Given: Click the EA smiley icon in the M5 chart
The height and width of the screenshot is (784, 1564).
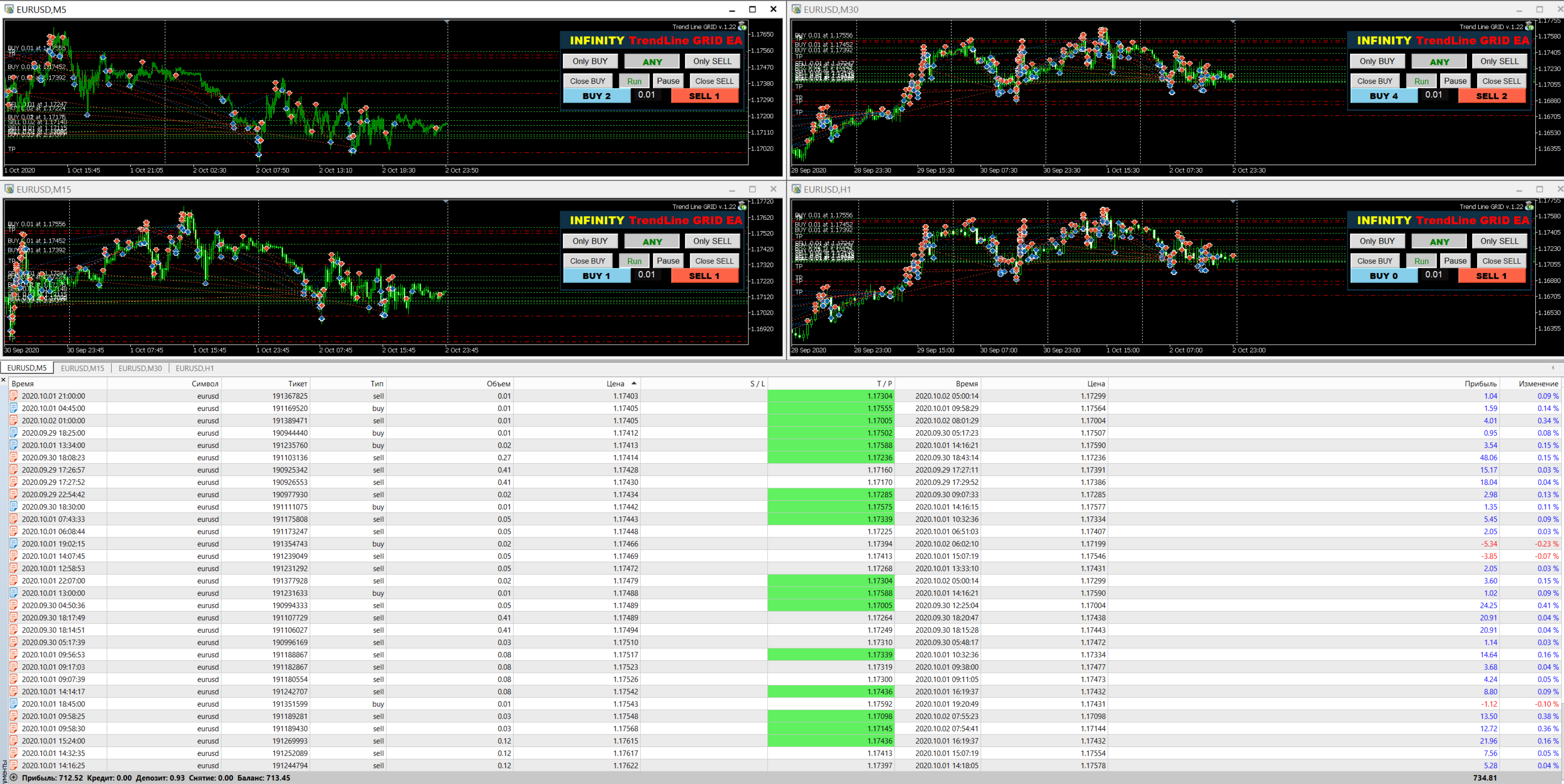Looking at the screenshot, I should [x=742, y=27].
